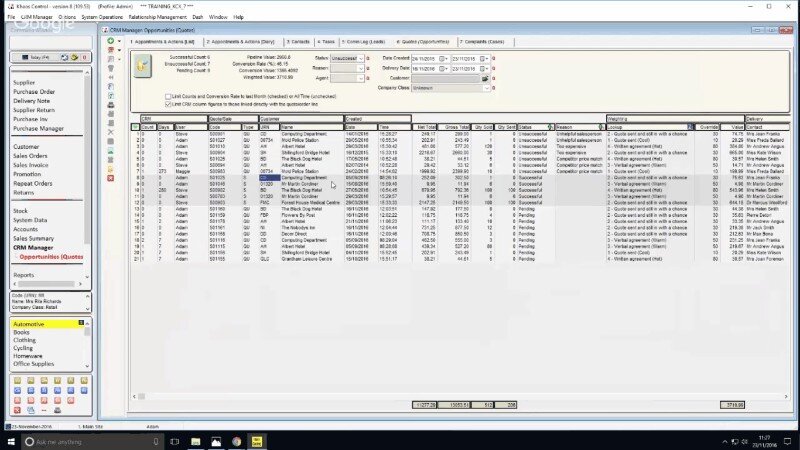Viewport: 800px width, 450px height.
Task: Enable Limit Counts and Conversion Rate checkbox
Action: tap(168, 95)
